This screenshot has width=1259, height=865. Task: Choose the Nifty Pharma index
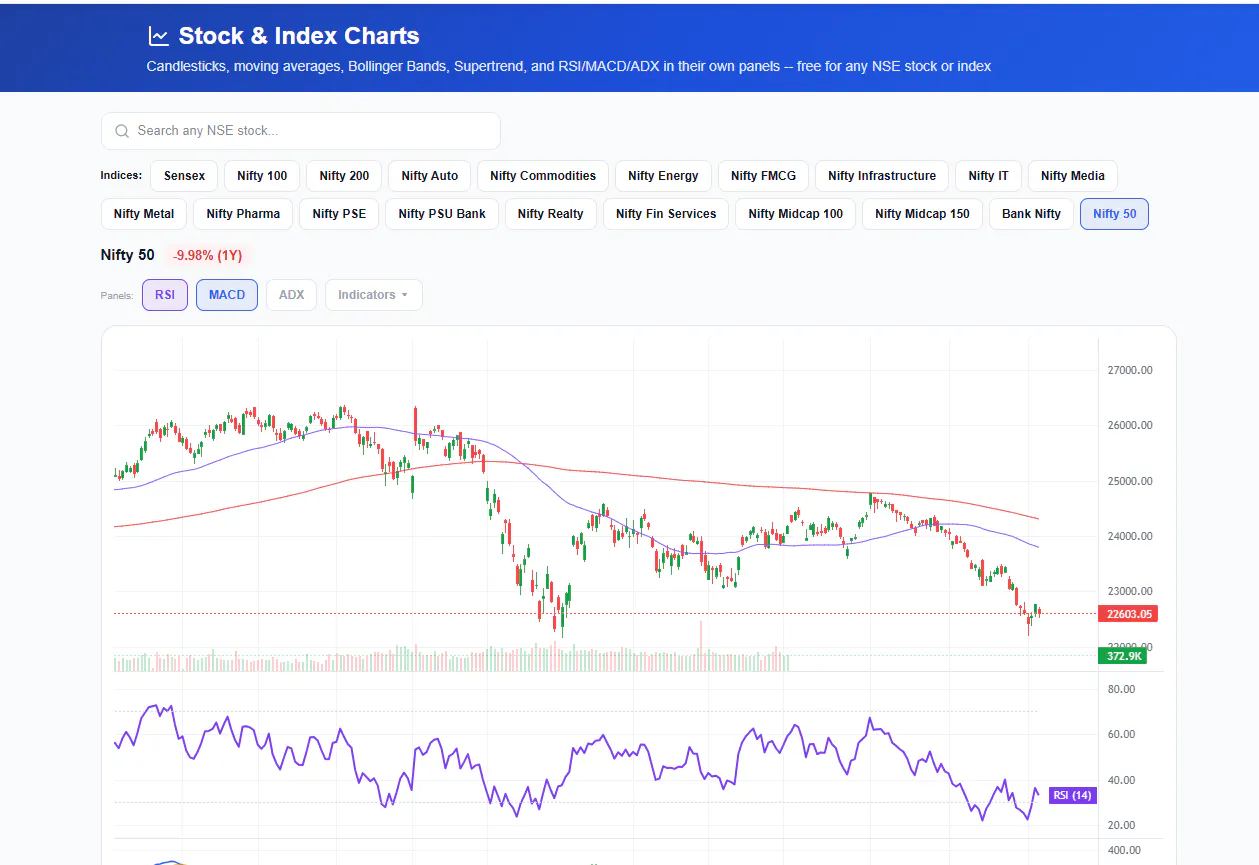[243, 214]
